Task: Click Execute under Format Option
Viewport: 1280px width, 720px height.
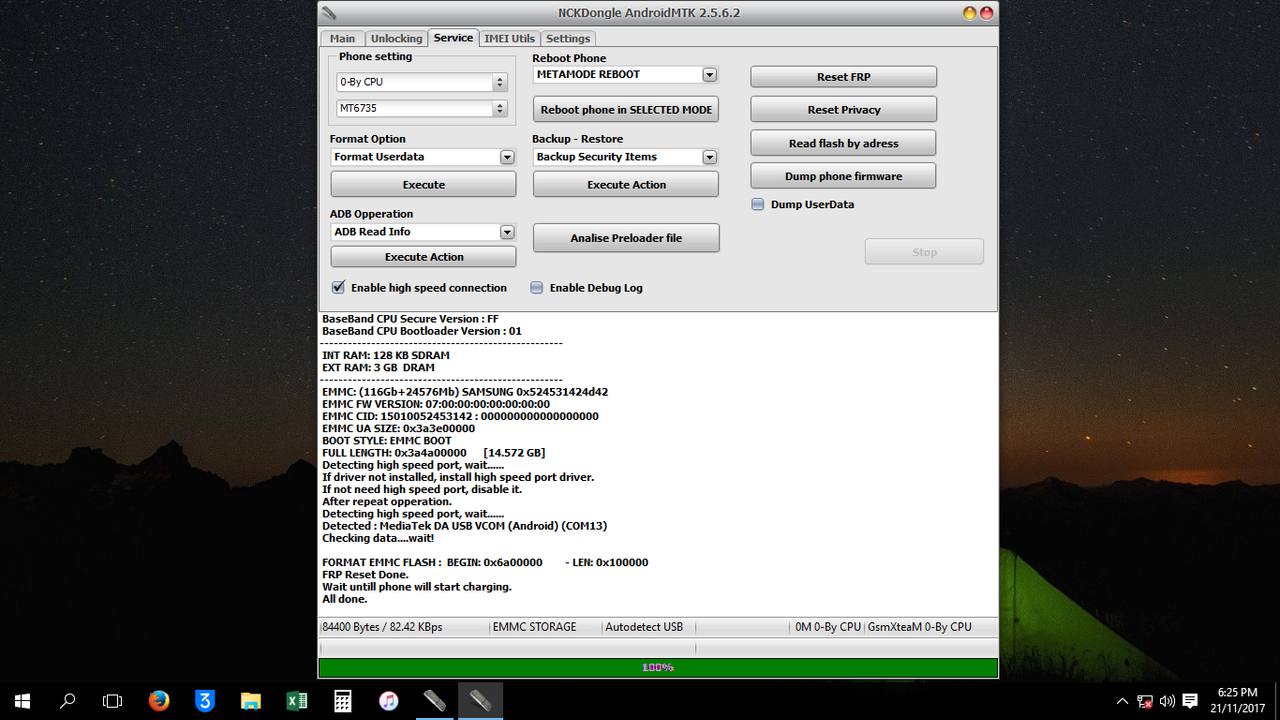Action: click(424, 185)
